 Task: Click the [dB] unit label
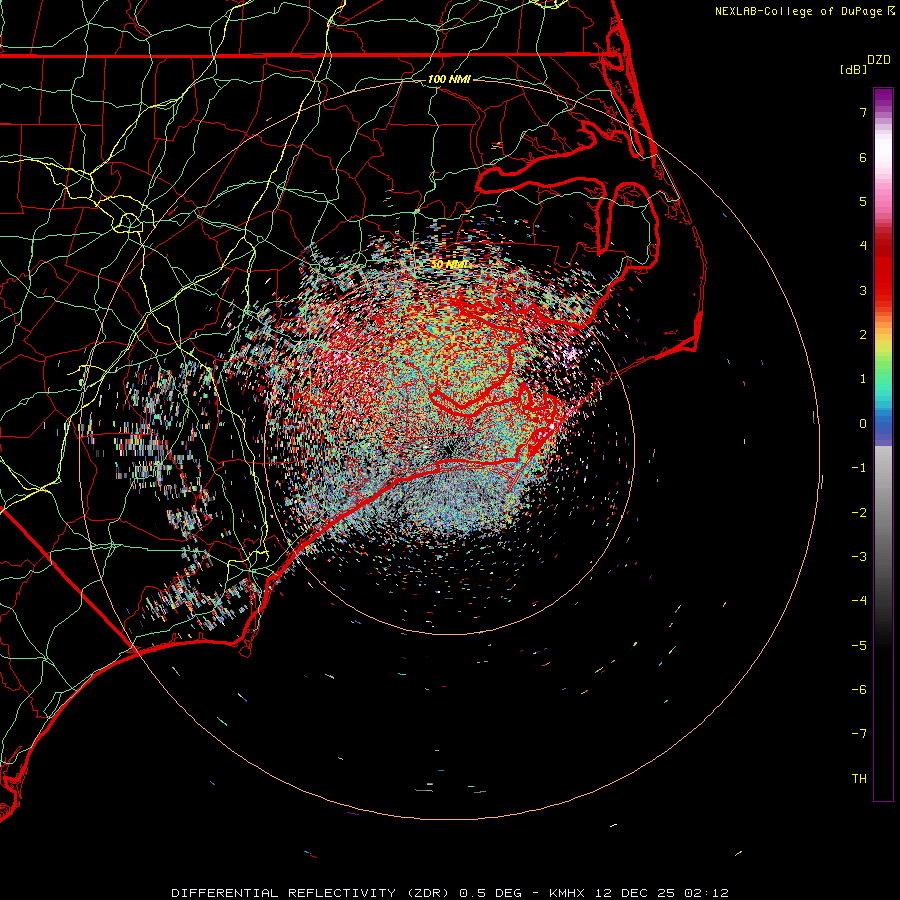853,69
